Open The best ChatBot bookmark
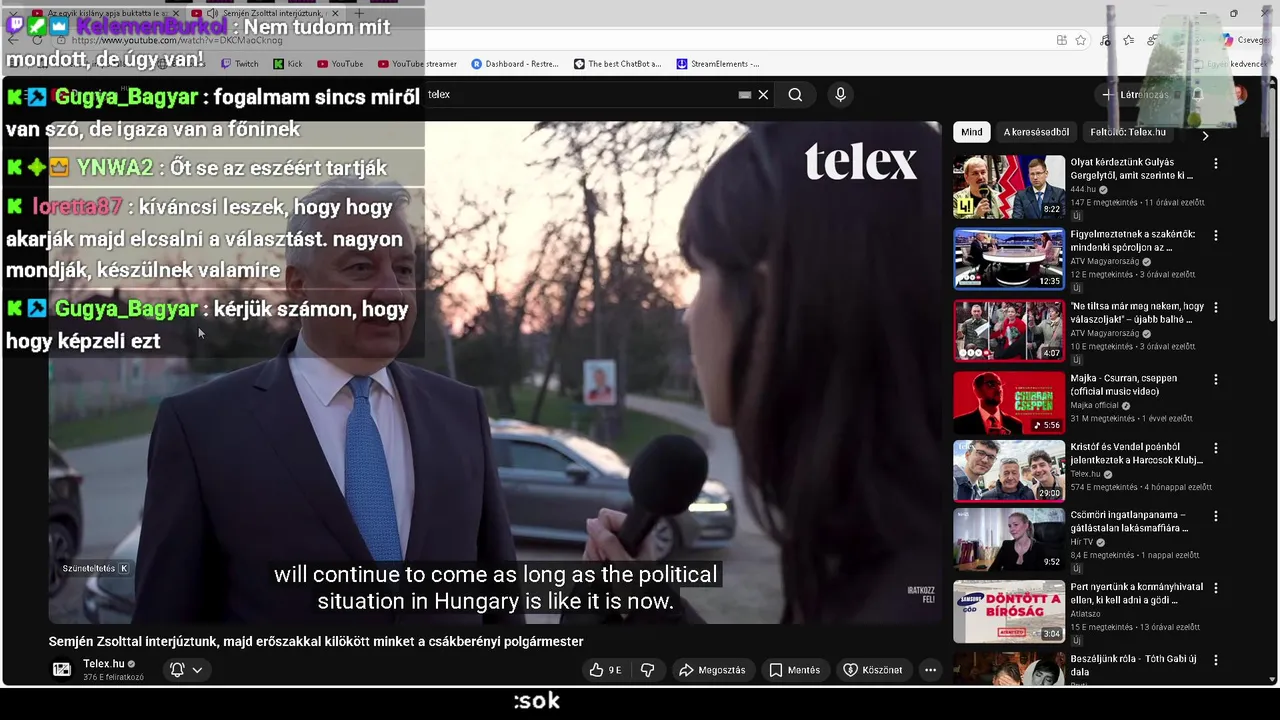The image size is (1280, 720). [617, 64]
